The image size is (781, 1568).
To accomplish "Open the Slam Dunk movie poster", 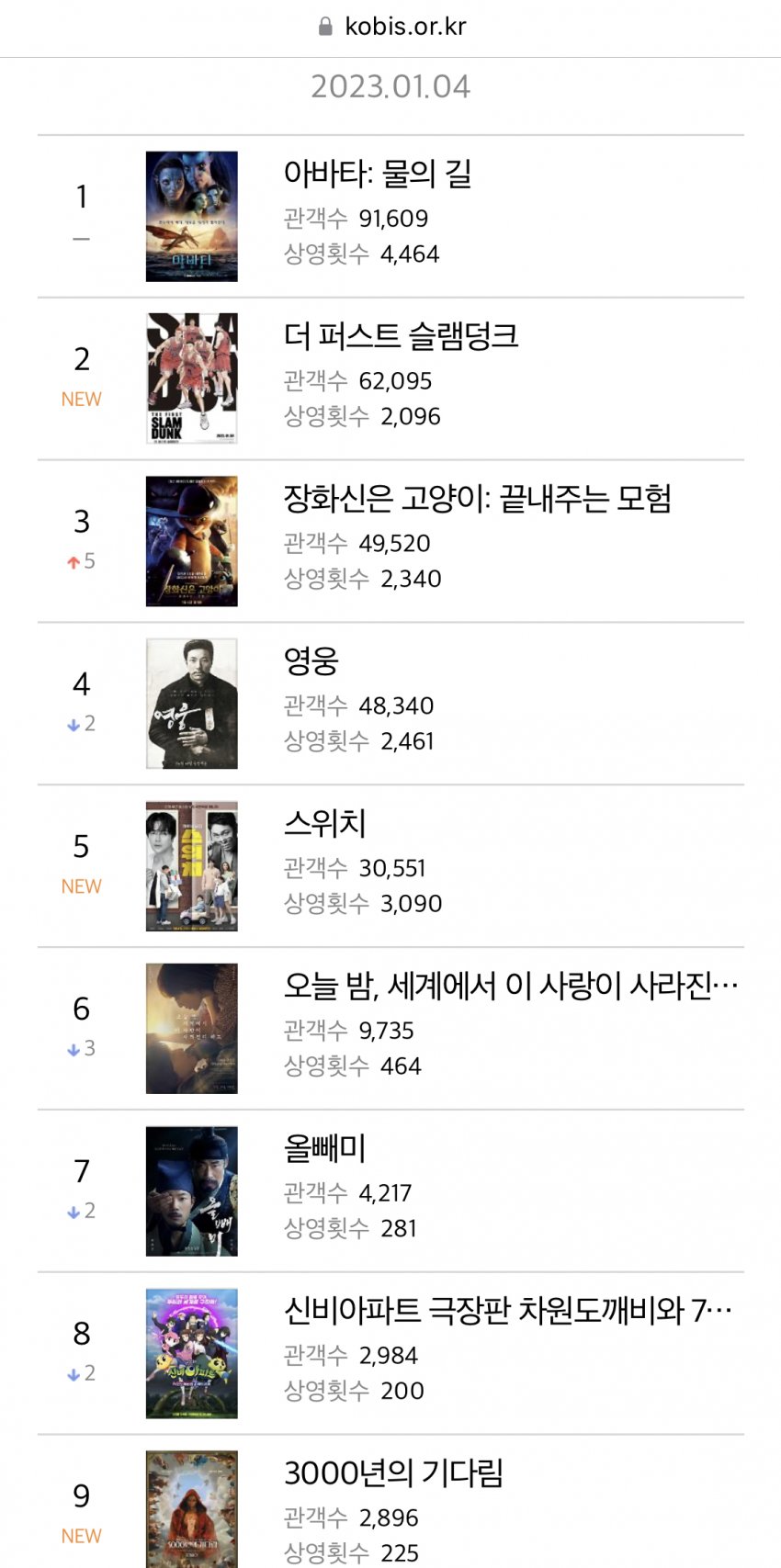I will (191, 378).
